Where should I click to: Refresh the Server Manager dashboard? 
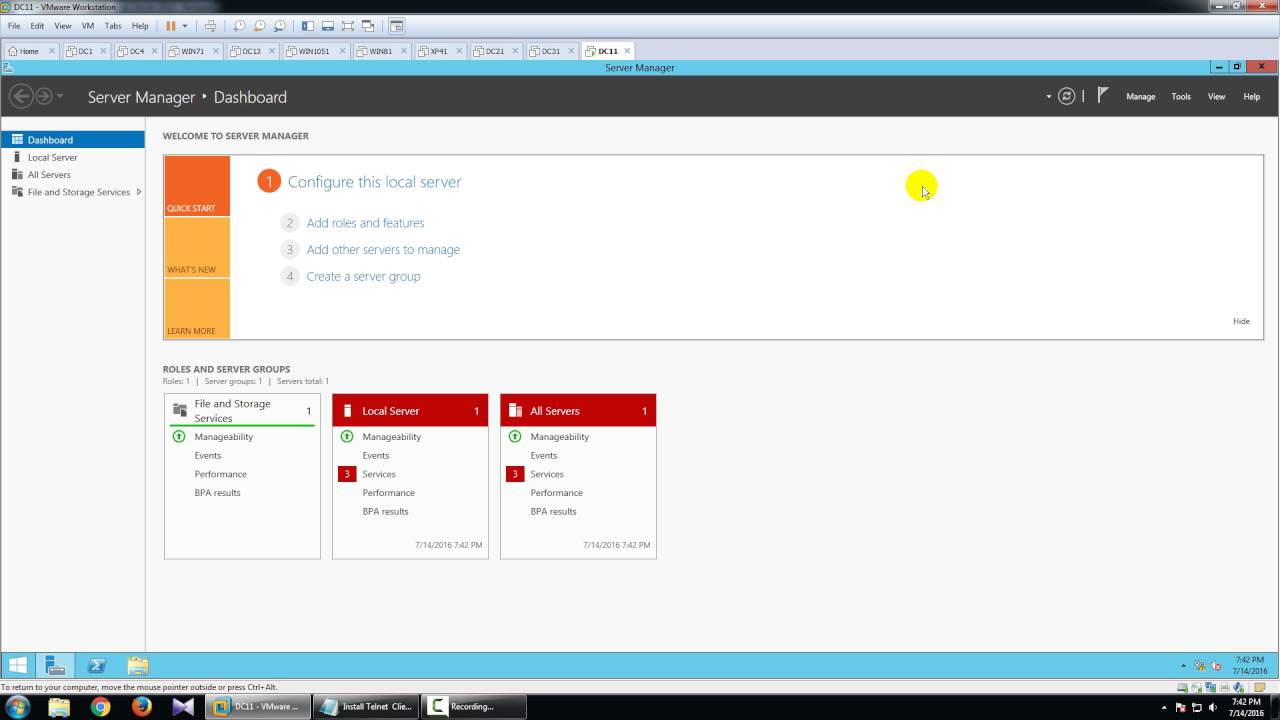point(1067,96)
